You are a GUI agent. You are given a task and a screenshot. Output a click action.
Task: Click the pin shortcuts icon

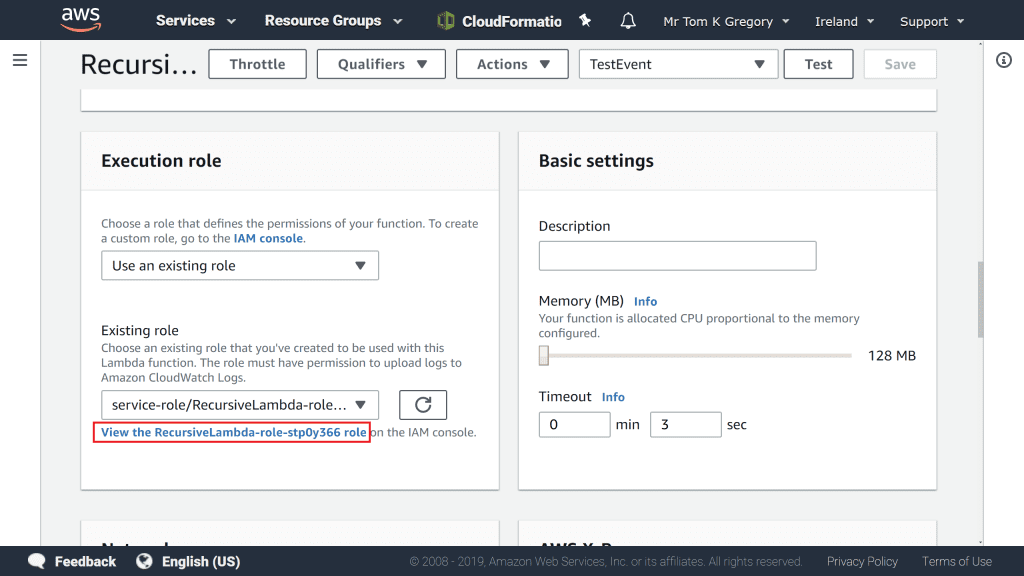(x=585, y=20)
